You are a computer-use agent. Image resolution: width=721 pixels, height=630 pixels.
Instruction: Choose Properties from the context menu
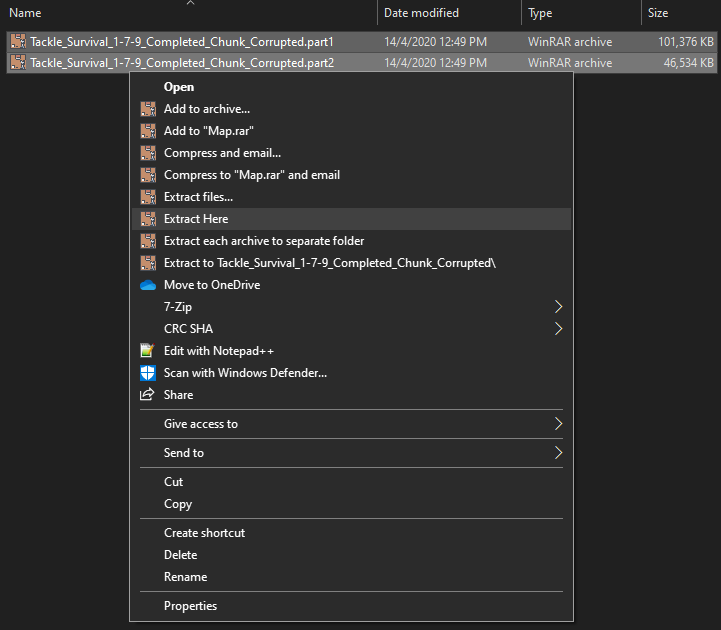coord(190,606)
